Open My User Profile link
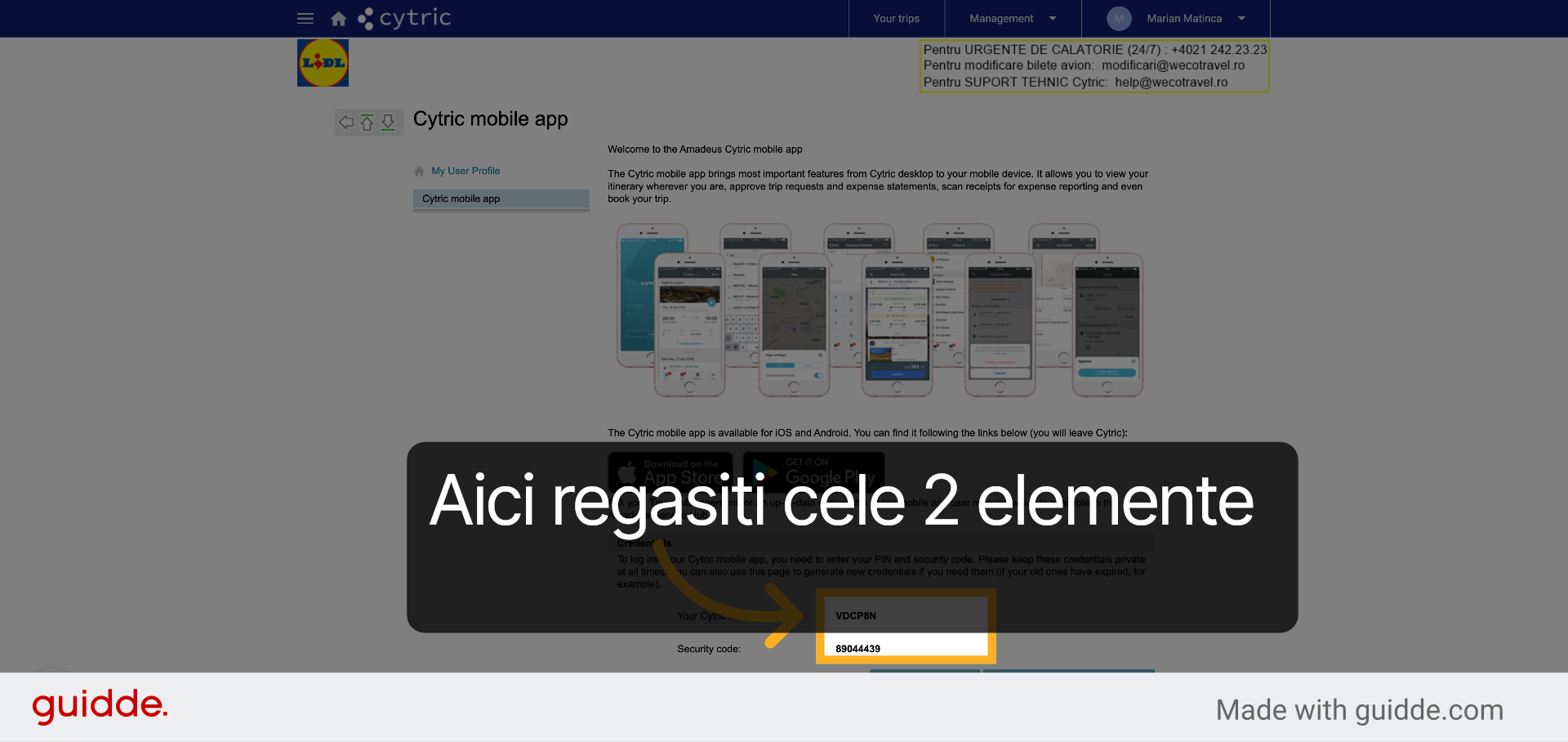 click(x=465, y=171)
